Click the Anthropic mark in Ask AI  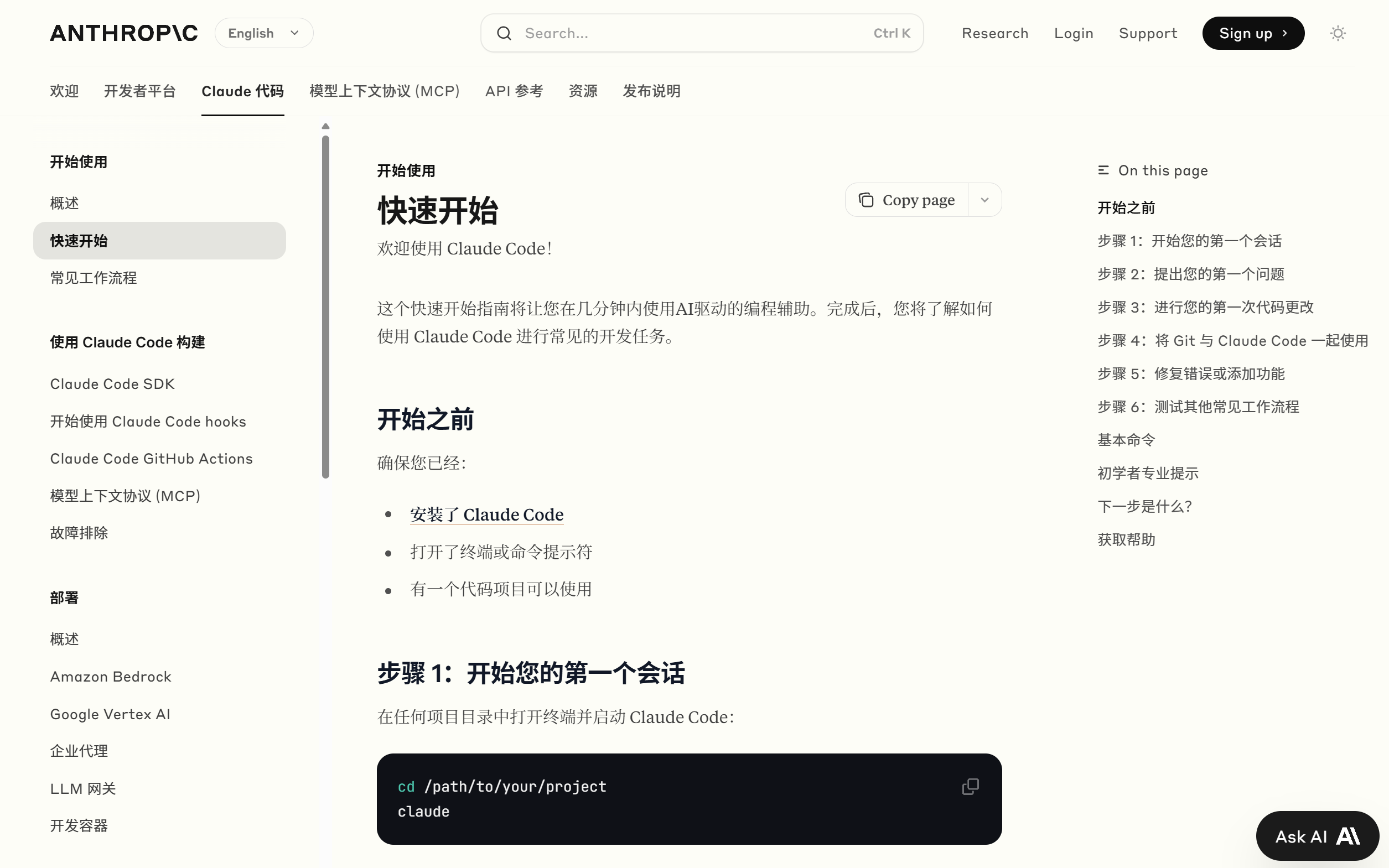[x=1347, y=836]
